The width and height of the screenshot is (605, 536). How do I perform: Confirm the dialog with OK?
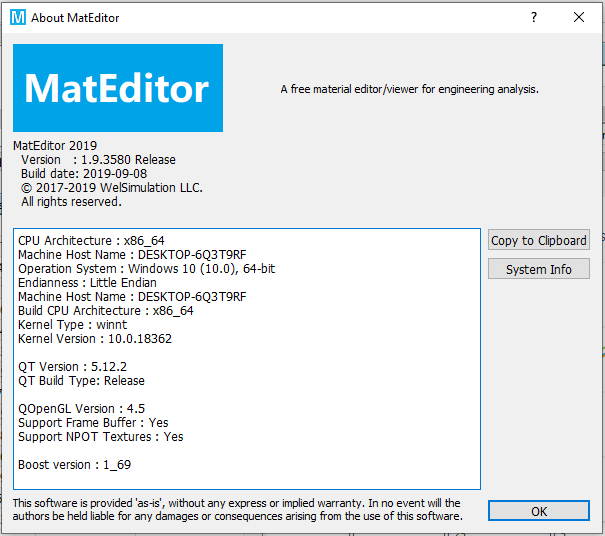click(x=539, y=511)
